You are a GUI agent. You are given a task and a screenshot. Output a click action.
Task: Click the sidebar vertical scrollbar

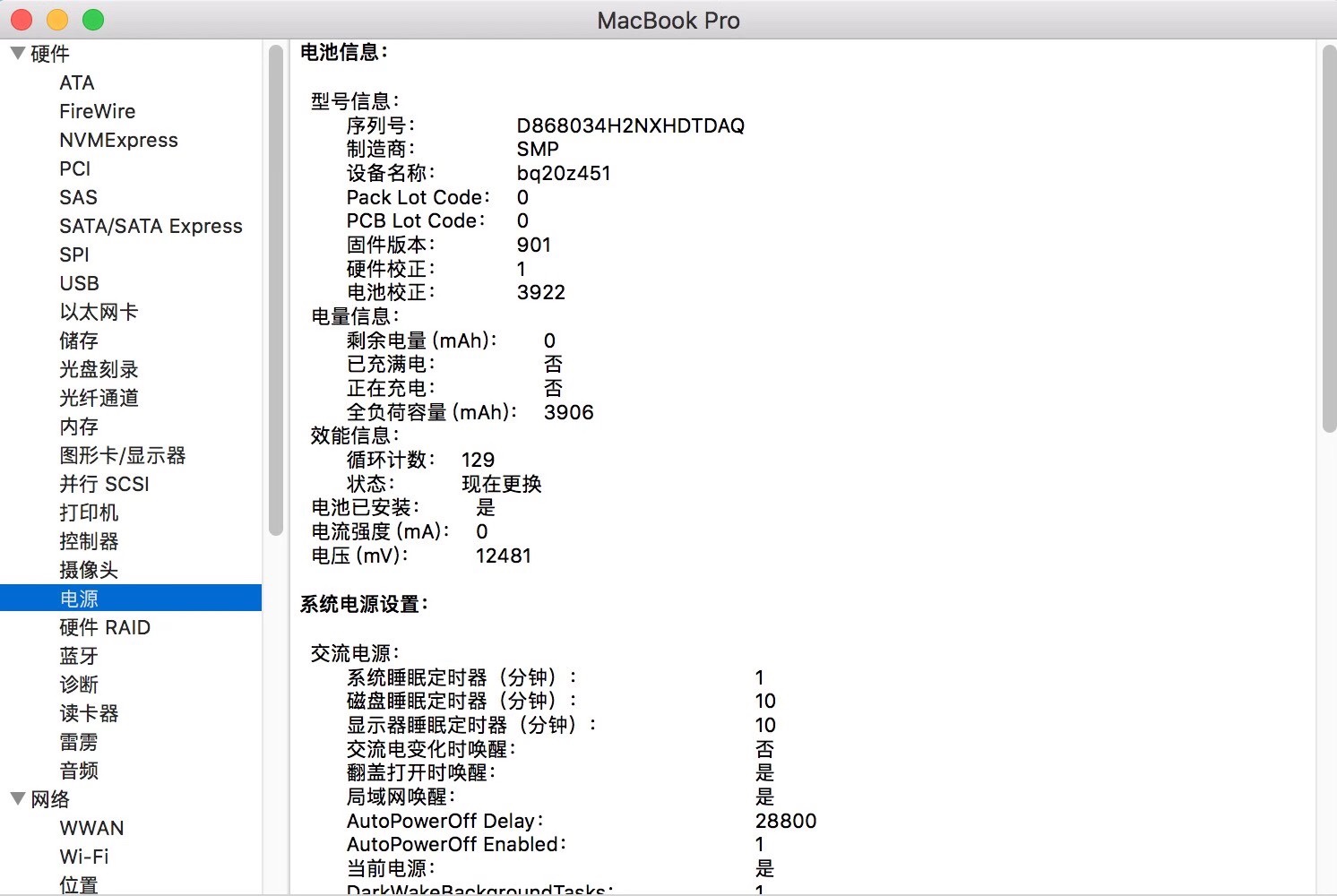click(275, 287)
